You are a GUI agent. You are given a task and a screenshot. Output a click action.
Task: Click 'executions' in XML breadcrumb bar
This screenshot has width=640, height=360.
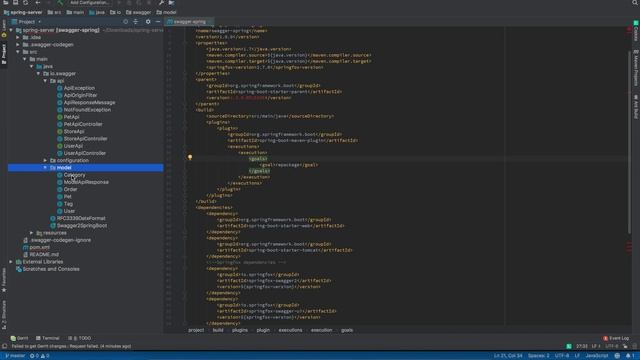point(290,330)
